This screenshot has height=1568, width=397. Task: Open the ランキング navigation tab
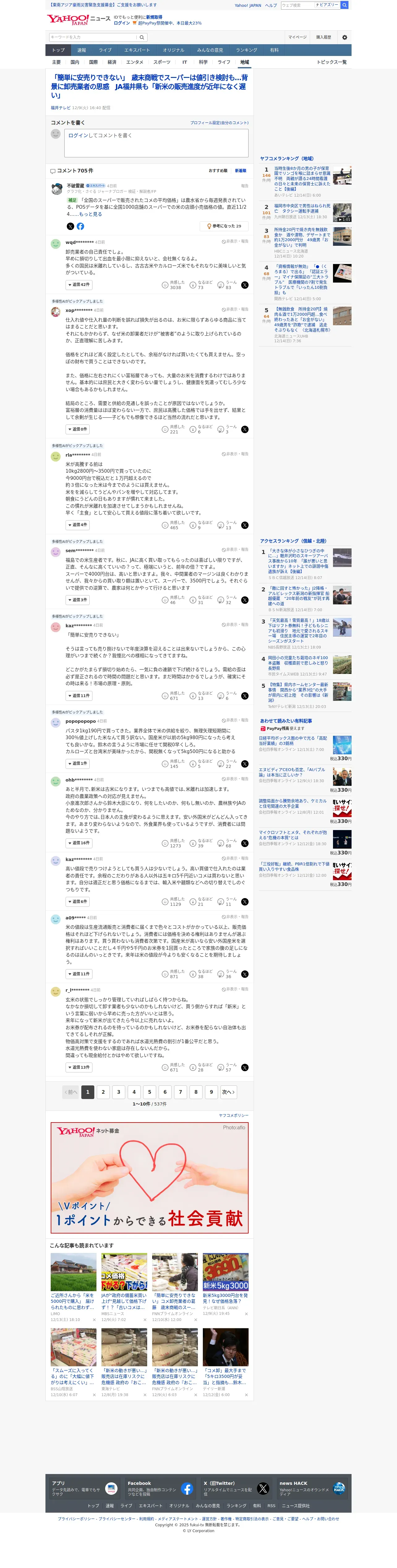click(247, 50)
